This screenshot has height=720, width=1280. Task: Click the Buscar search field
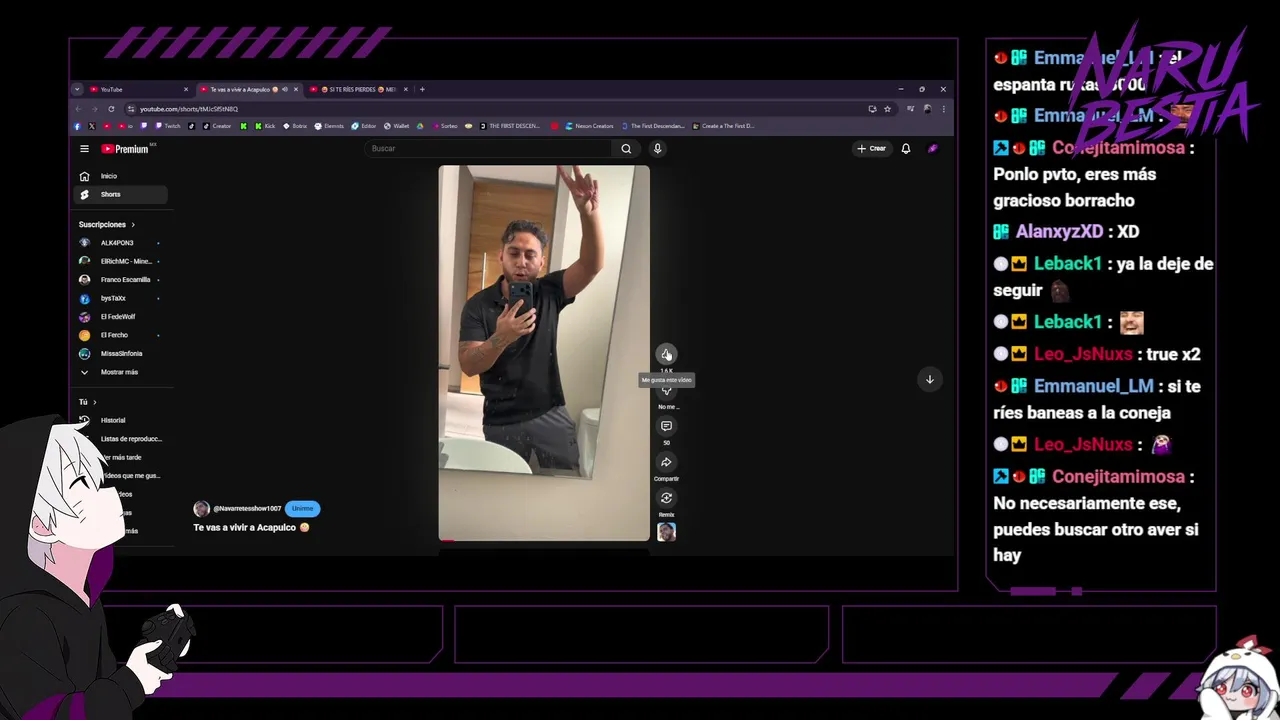(490, 149)
